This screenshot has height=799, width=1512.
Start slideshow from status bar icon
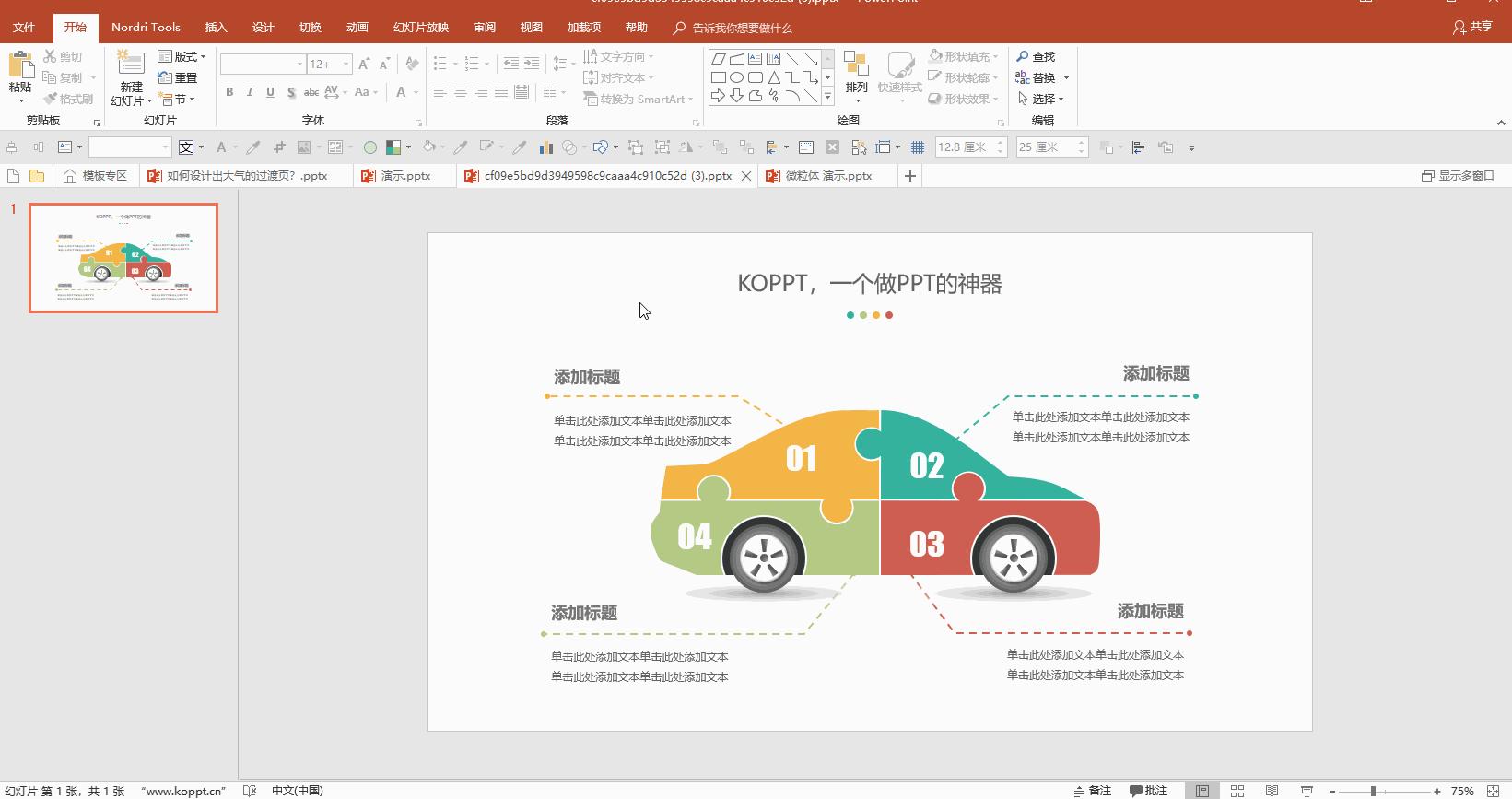coord(1307,791)
